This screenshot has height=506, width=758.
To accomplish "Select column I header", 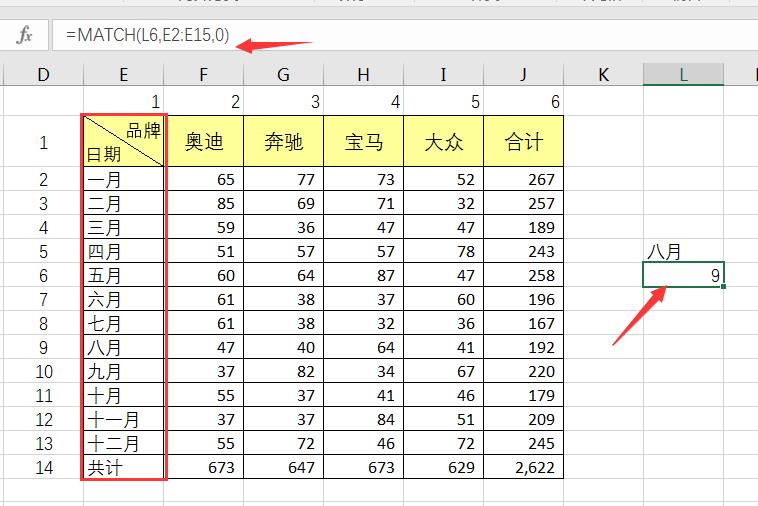I will click(443, 75).
